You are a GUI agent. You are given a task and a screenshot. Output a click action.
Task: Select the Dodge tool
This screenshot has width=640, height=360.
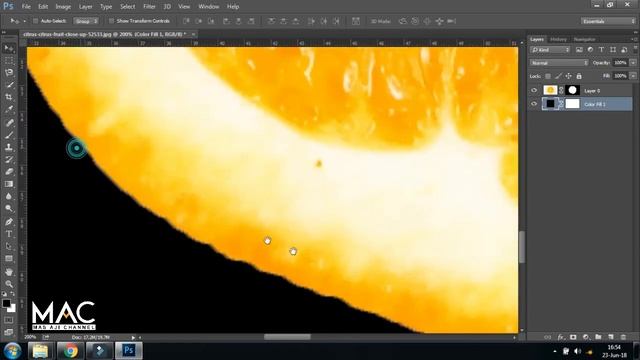click(9, 209)
